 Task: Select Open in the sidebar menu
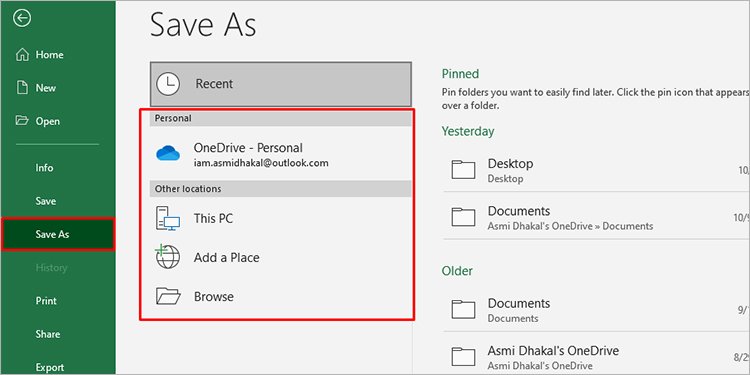(58, 121)
